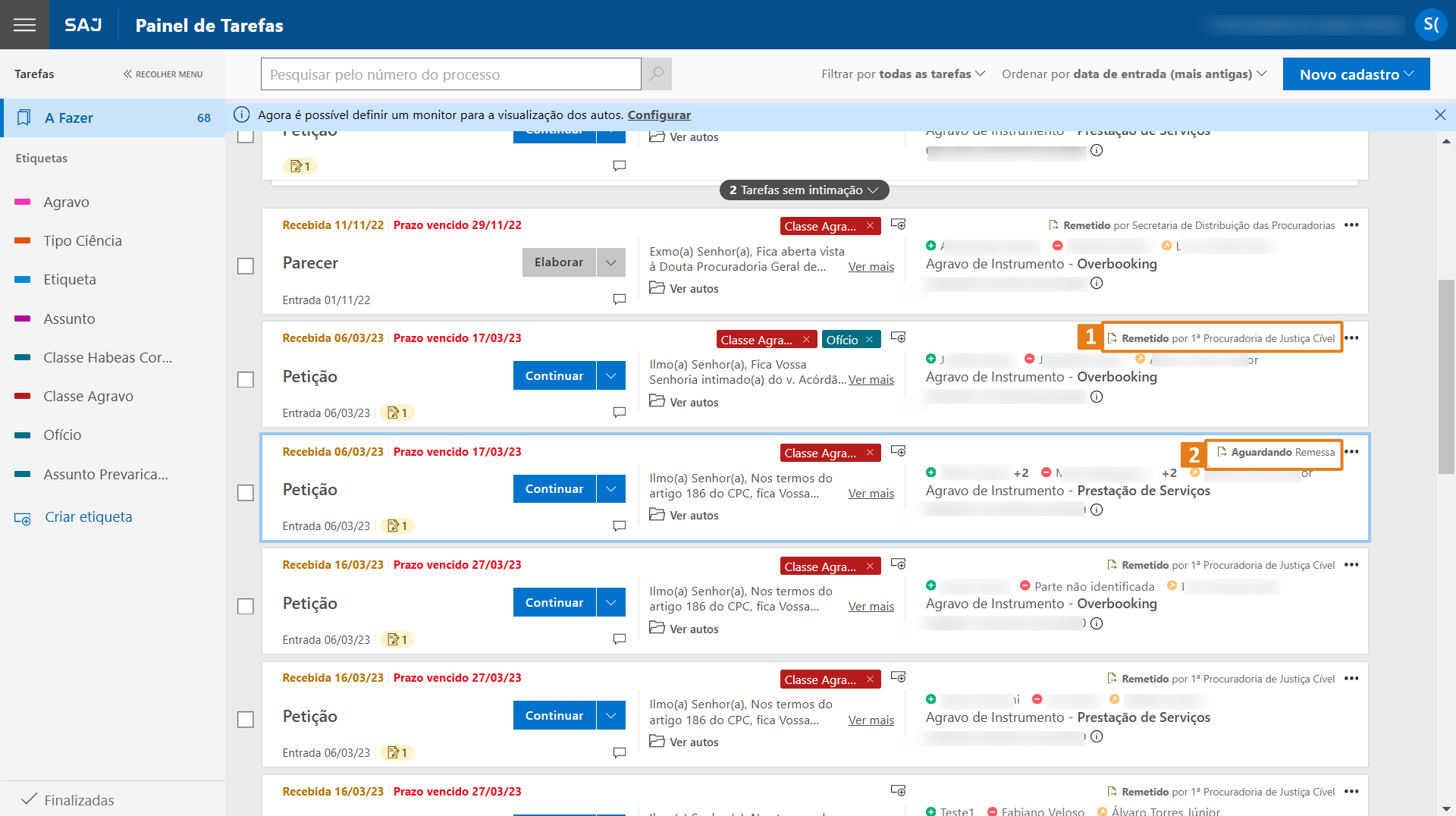Open comment icon on Parecer task
Viewport: 1456px width, 816px height.
(x=620, y=300)
